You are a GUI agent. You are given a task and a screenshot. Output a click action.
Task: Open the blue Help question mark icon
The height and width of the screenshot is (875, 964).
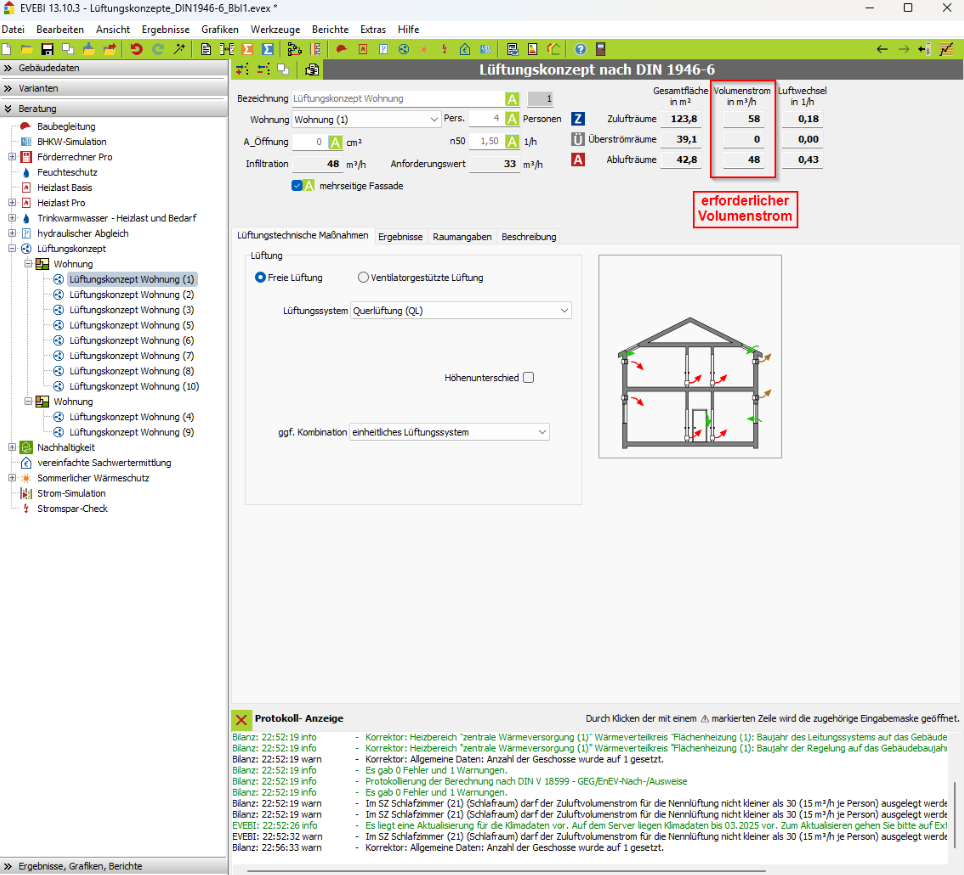(x=580, y=48)
